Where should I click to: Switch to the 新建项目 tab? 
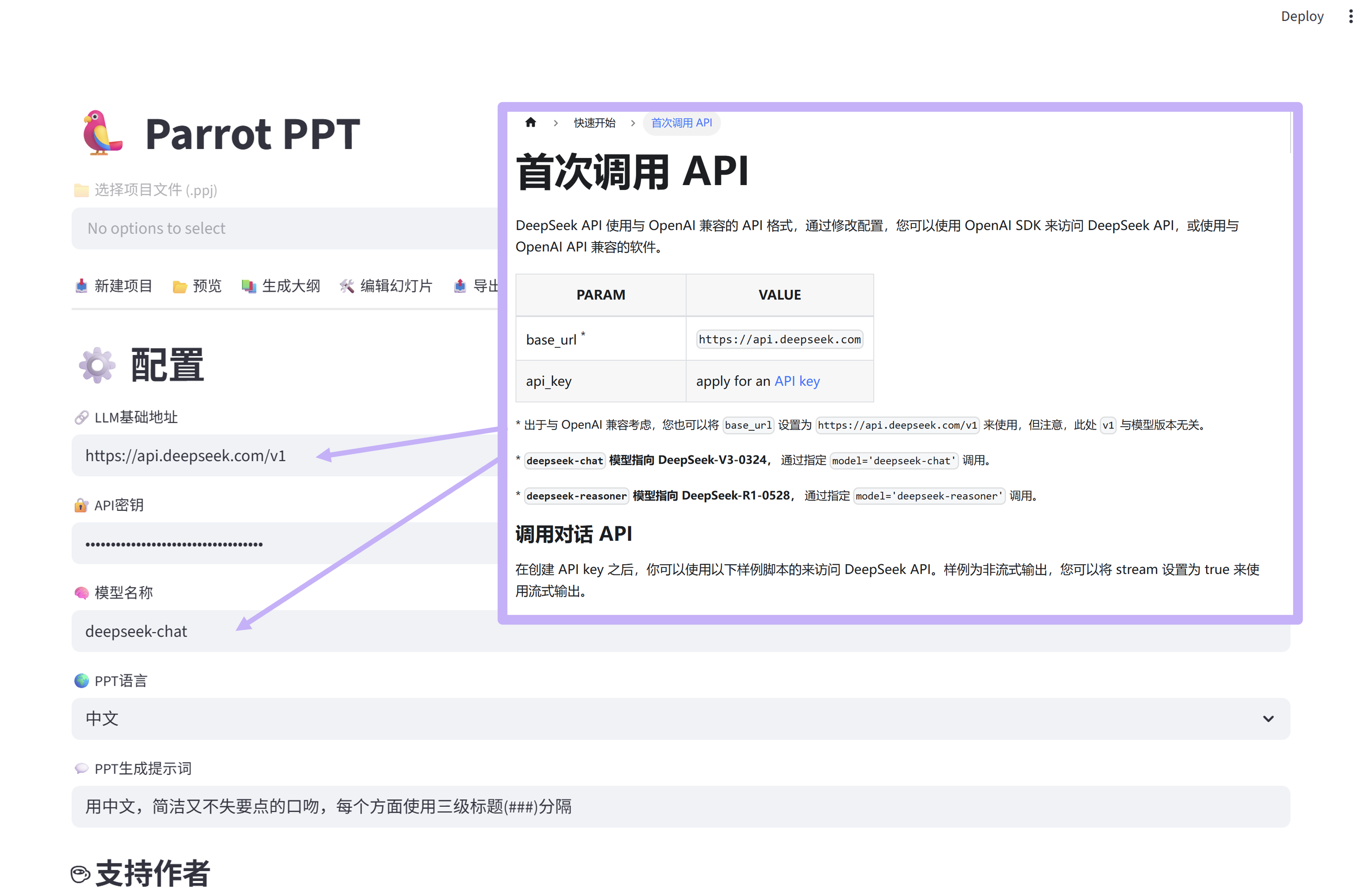(114, 286)
